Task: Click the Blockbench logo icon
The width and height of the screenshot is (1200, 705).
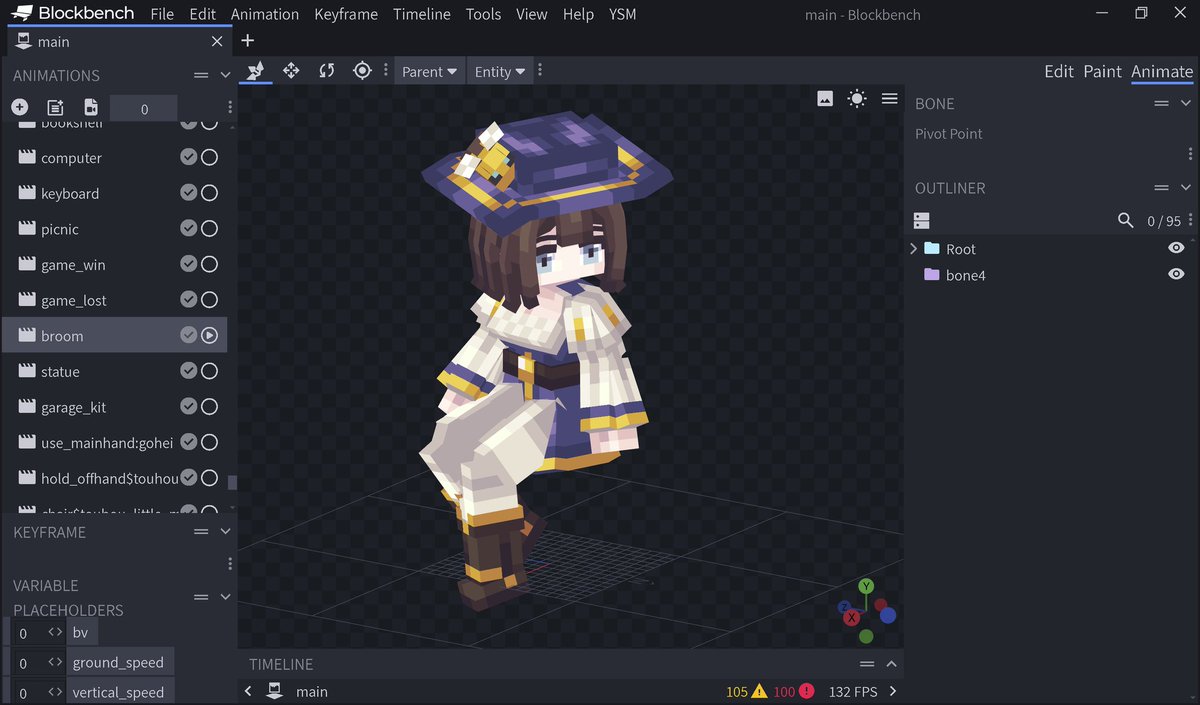Action: click(x=21, y=14)
